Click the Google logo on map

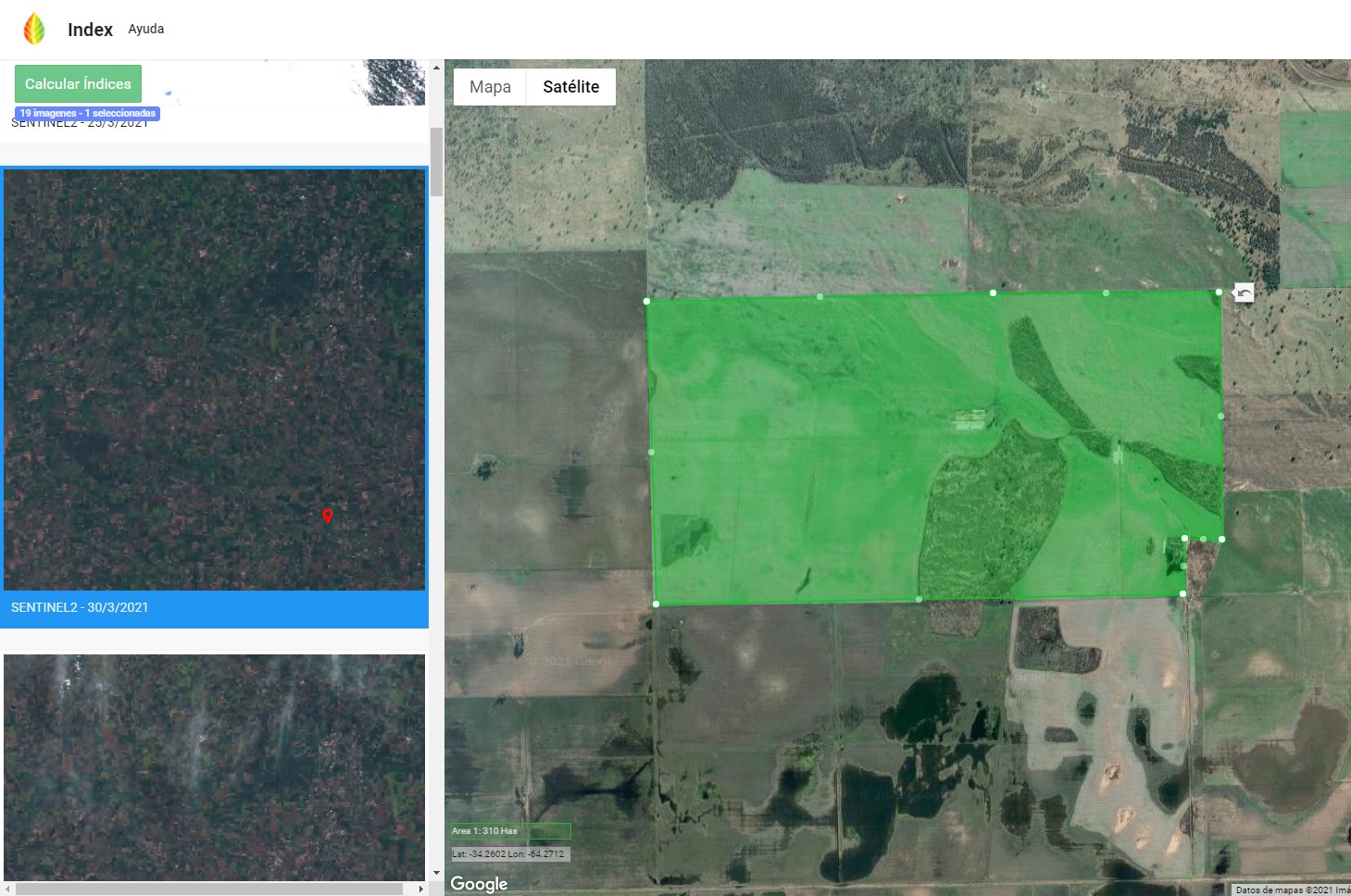(479, 883)
